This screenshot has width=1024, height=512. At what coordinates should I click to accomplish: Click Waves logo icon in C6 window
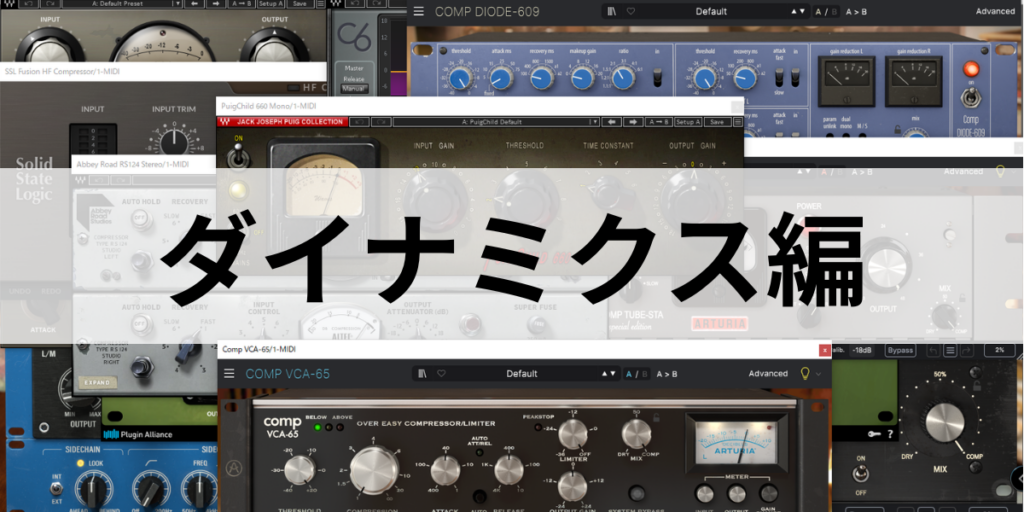[x=336, y=3]
